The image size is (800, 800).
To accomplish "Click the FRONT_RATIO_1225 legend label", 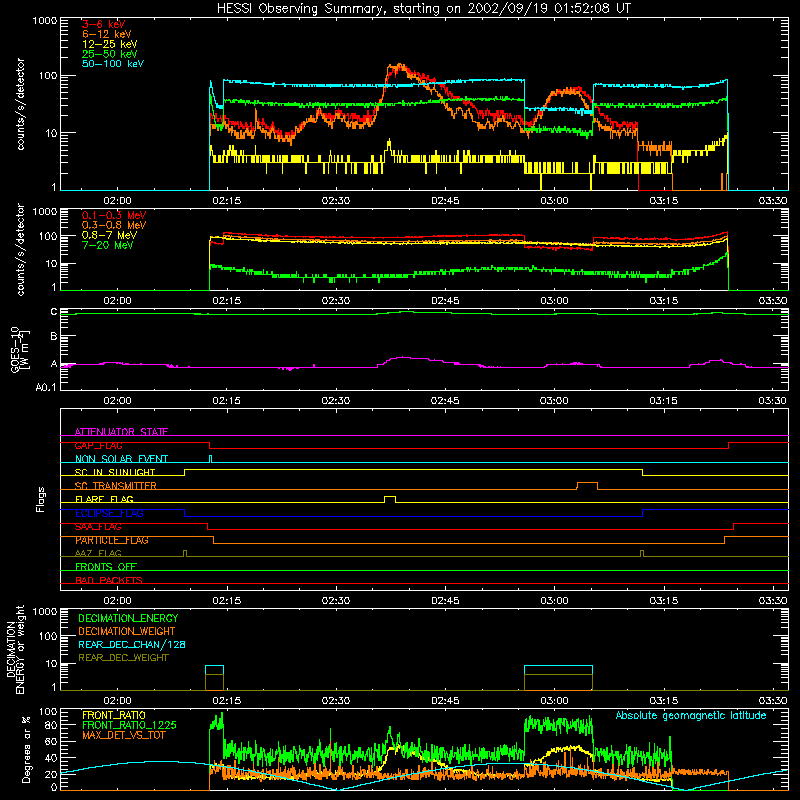I will tap(130, 725).
